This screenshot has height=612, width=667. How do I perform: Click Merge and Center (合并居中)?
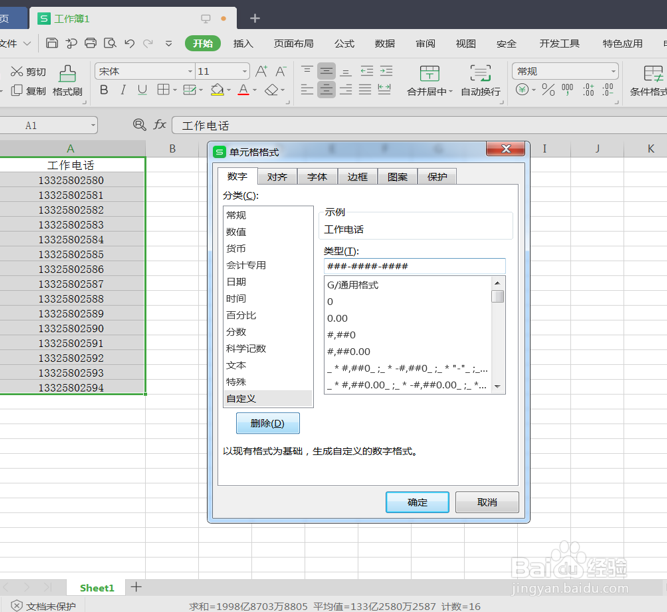429,80
